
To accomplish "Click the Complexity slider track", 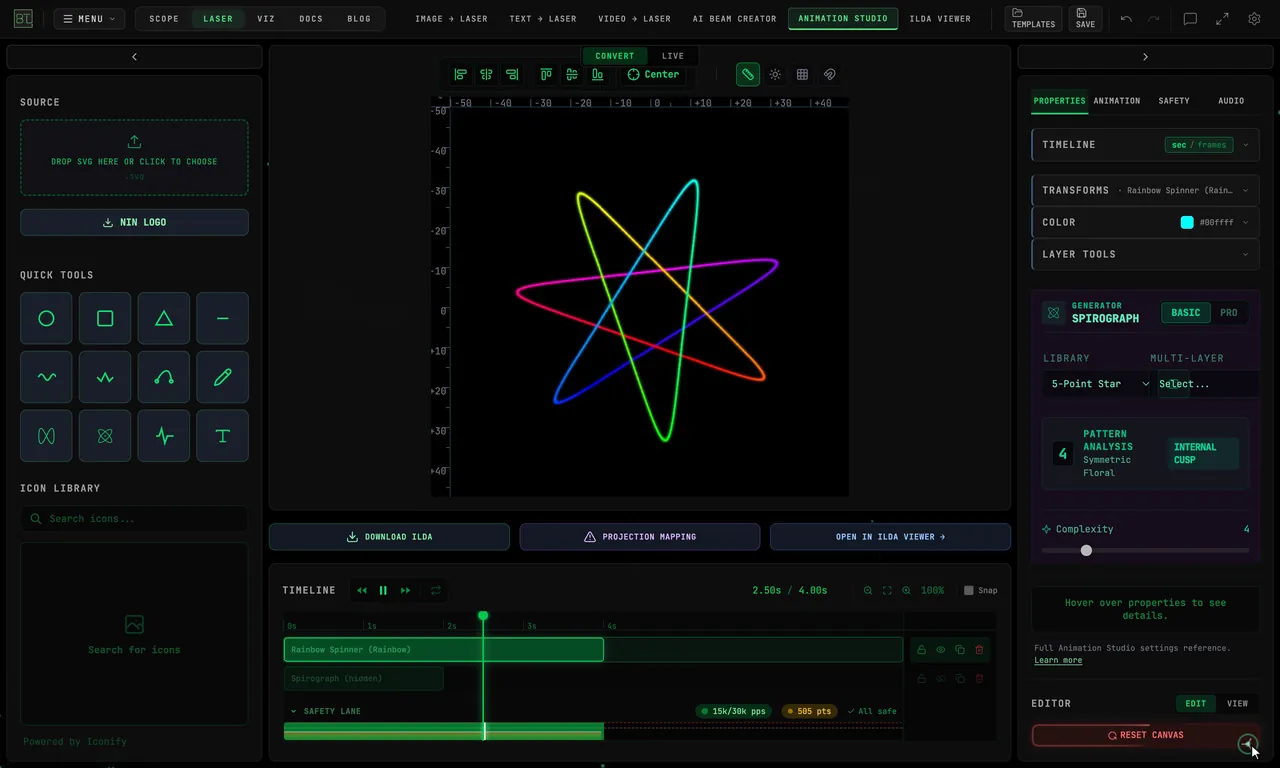I will (1145, 550).
